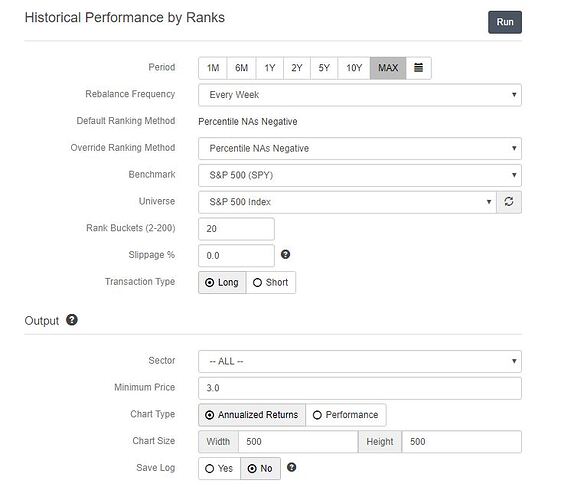Edit the chart Height field
Screen dimensions: 574x500
462,441
